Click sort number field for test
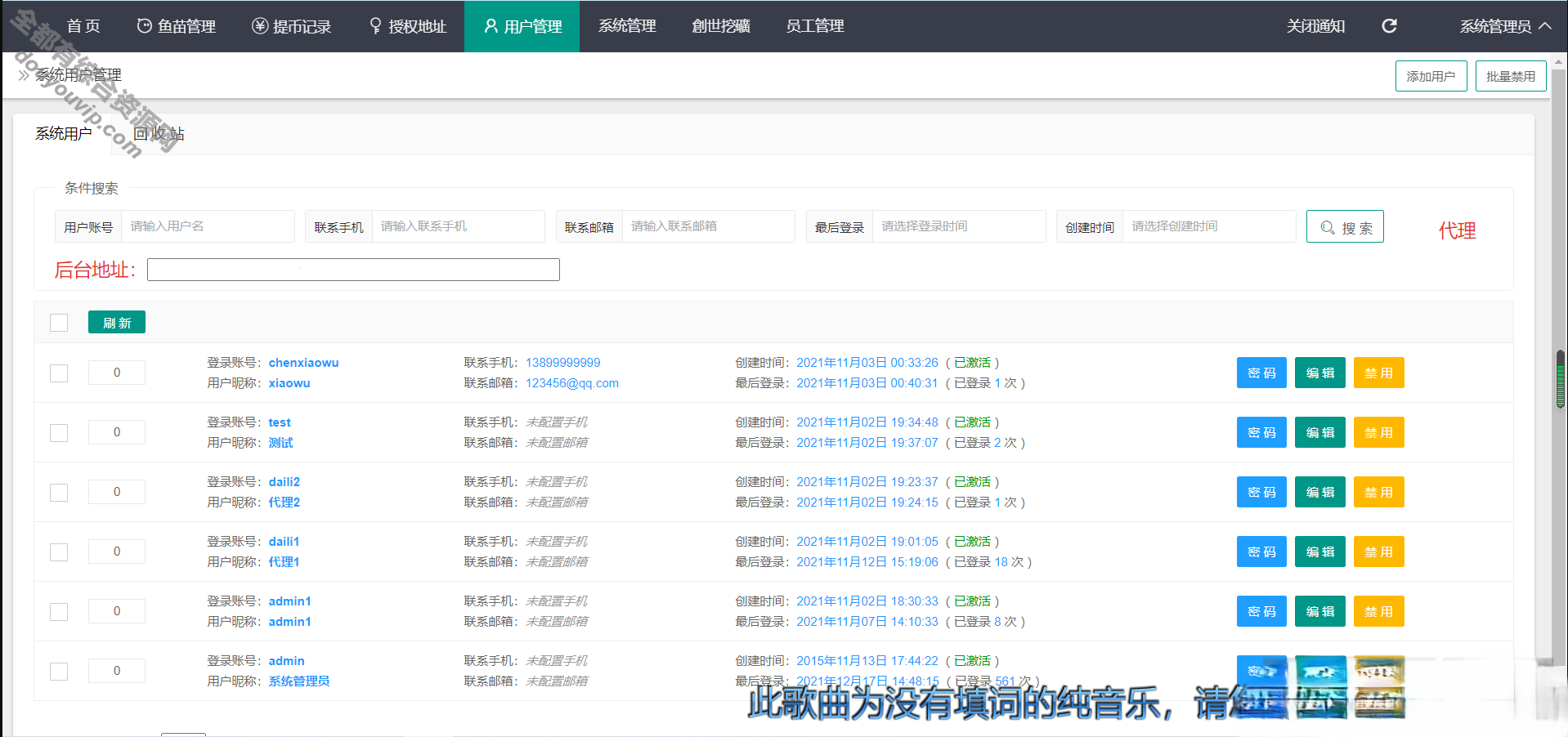The height and width of the screenshot is (737, 1568). click(x=117, y=432)
